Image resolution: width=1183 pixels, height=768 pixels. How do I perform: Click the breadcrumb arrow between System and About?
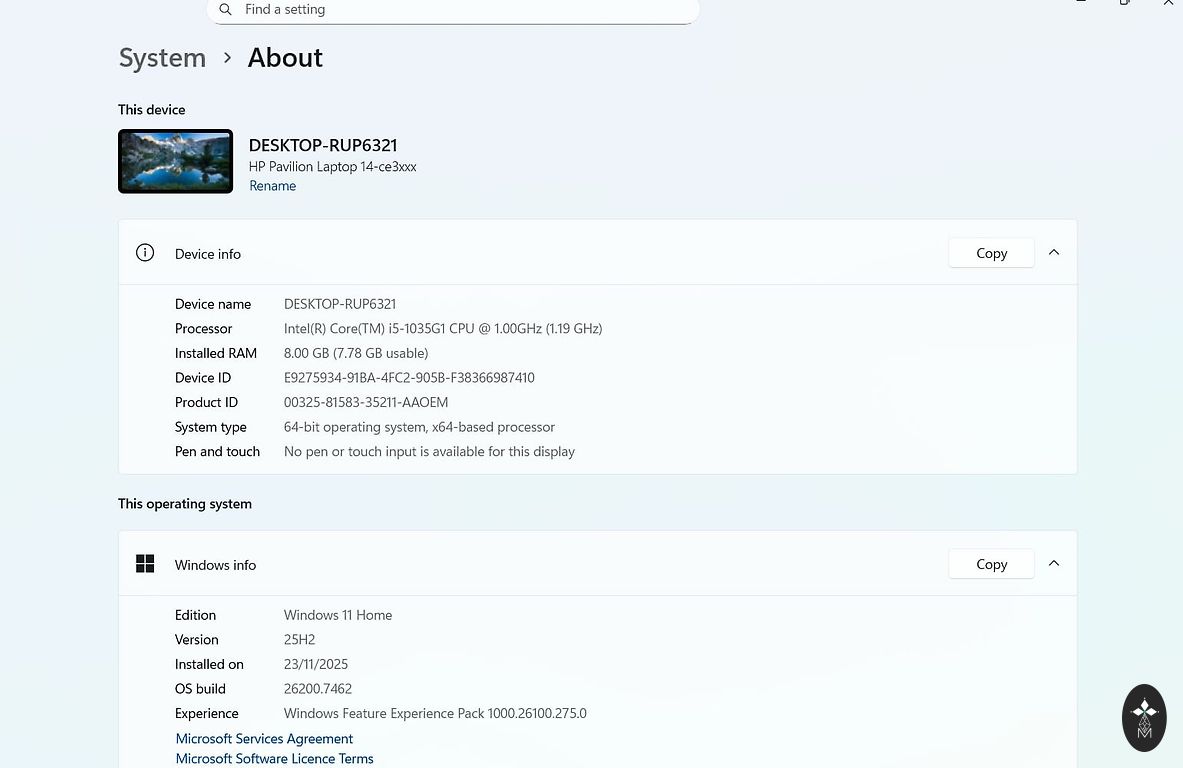tap(227, 58)
